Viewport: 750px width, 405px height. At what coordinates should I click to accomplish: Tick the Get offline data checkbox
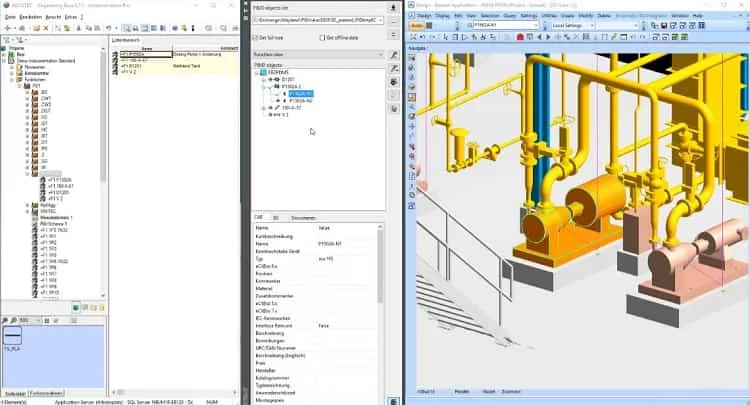[x=322, y=37]
